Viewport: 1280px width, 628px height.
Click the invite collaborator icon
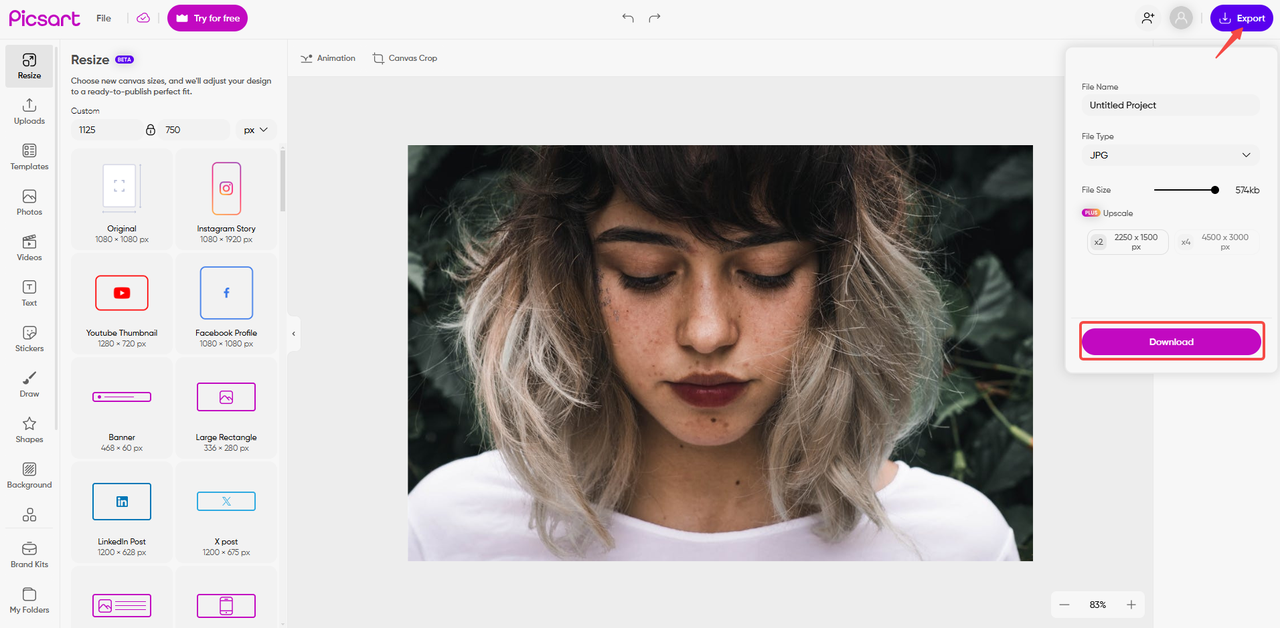point(1147,18)
